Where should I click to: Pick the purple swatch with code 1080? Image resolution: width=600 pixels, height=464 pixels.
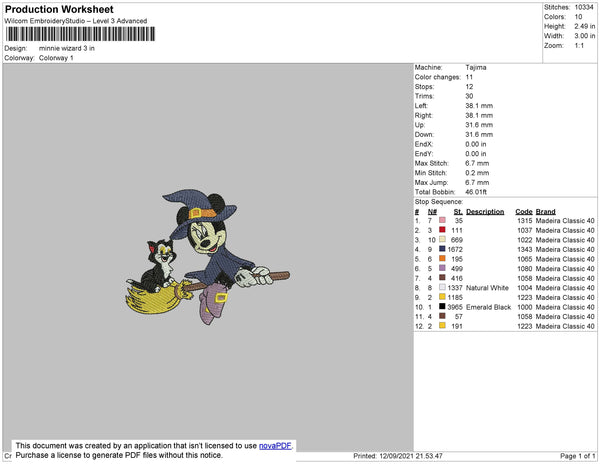442,268
